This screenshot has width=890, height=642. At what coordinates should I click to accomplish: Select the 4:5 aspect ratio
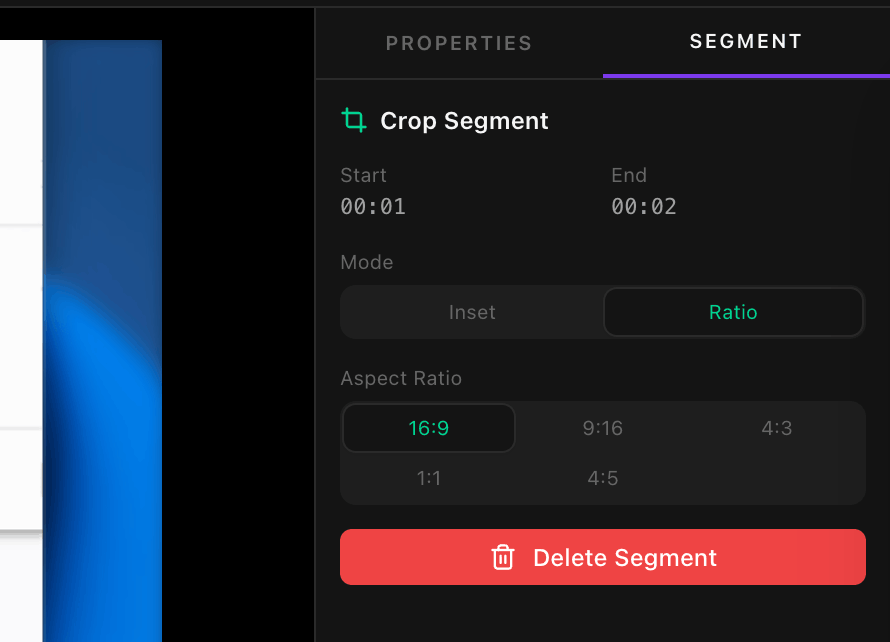point(602,478)
